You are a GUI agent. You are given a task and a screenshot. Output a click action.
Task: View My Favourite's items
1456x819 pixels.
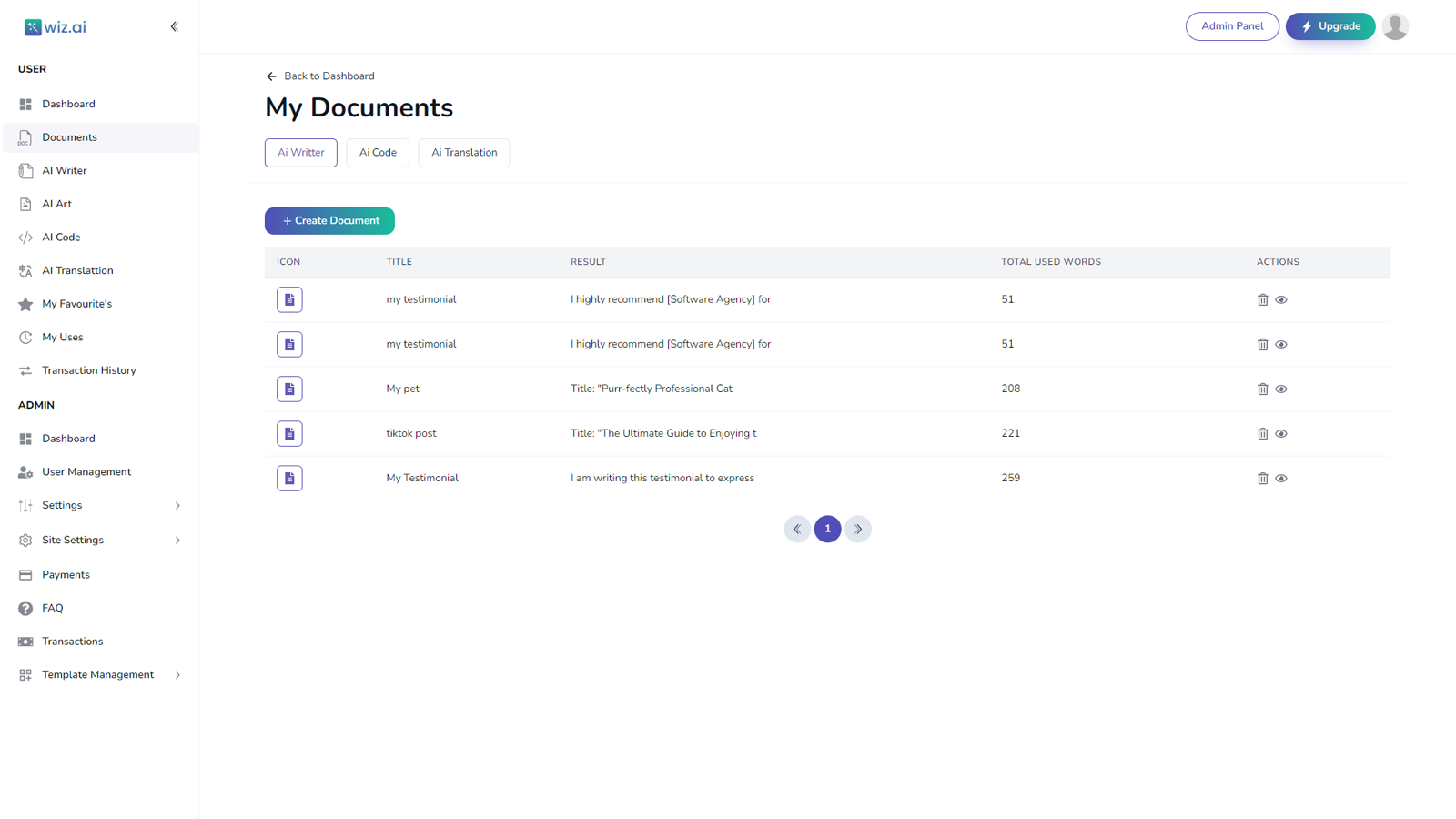tap(76, 303)
